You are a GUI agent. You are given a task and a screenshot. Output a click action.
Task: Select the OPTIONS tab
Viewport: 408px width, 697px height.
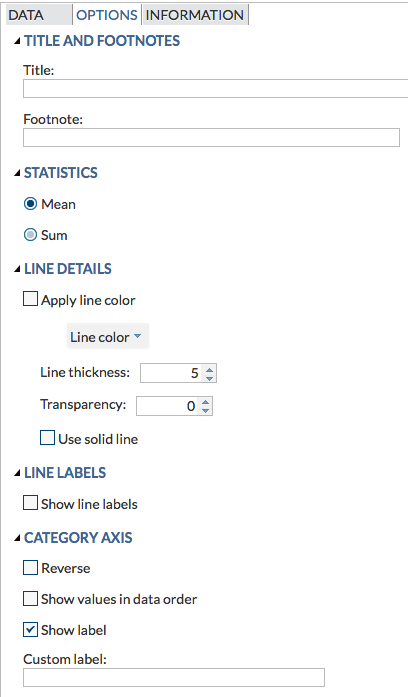[x=107, y=15]
